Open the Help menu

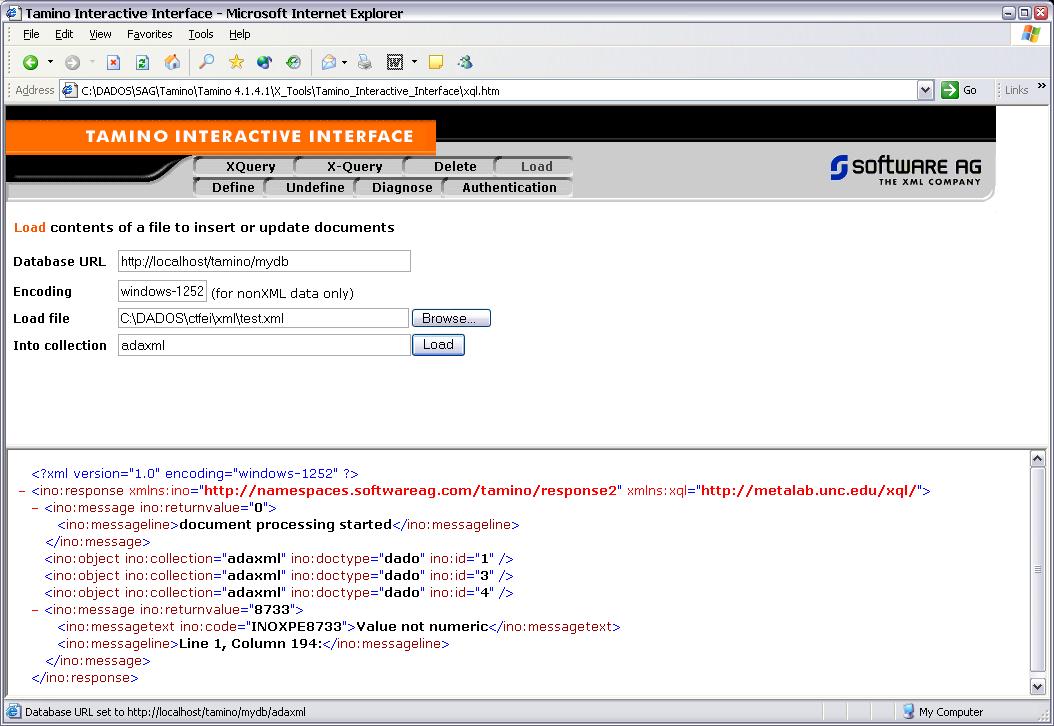coord(239,34)
